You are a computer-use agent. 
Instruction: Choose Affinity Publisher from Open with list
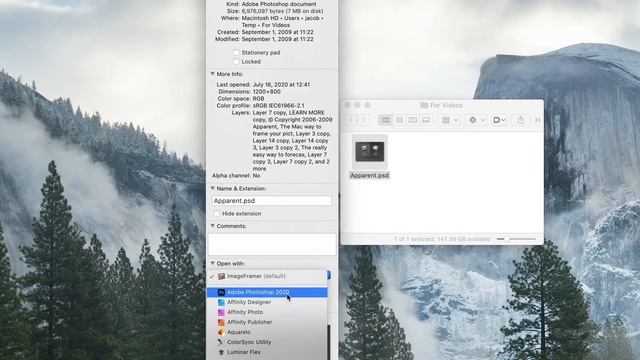[x=267, y=322]
